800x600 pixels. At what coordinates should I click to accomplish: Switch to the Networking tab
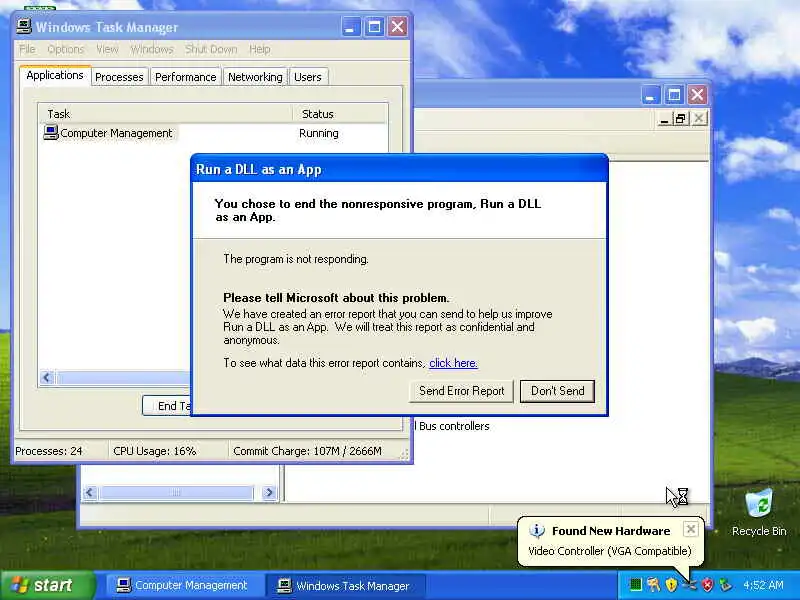[255, 77]
